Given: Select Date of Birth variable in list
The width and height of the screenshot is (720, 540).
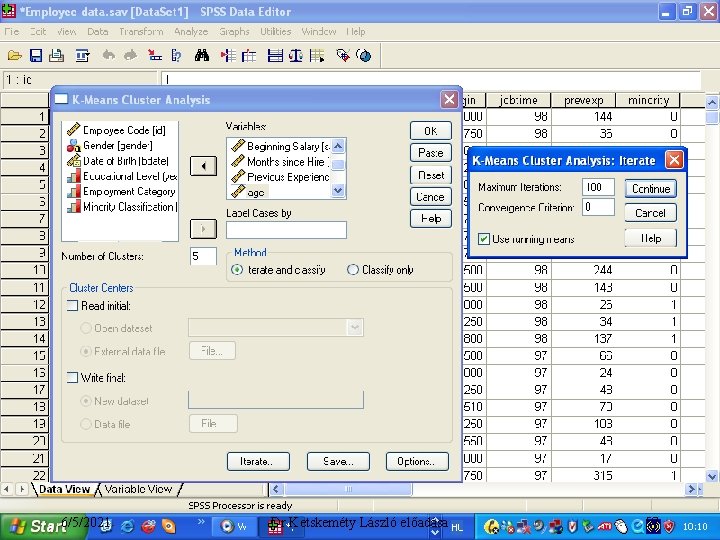Looking at the screenshot, I should tap(120, 161).
